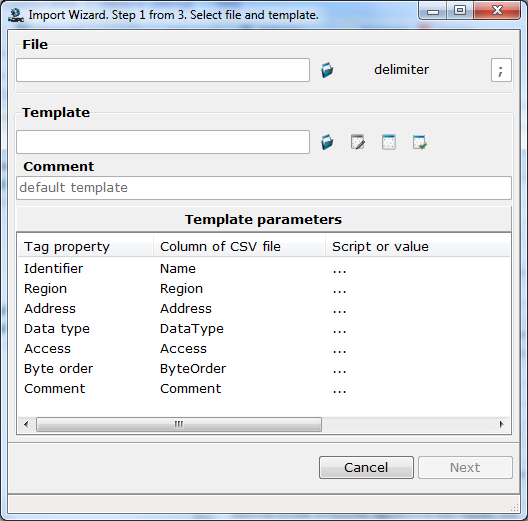
Task: Open script ellipsis for Byte order row
Action: 339,370
